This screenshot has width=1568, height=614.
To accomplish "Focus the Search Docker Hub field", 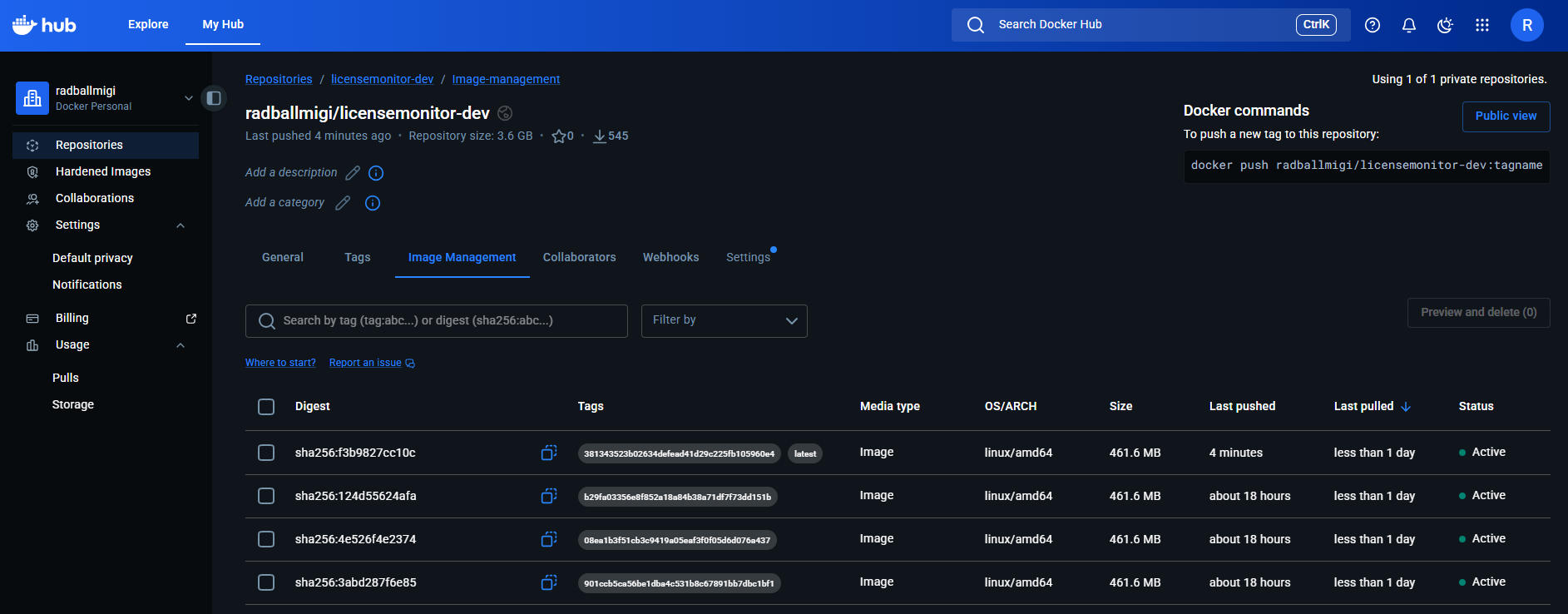I will click(x=1151, y=25).
